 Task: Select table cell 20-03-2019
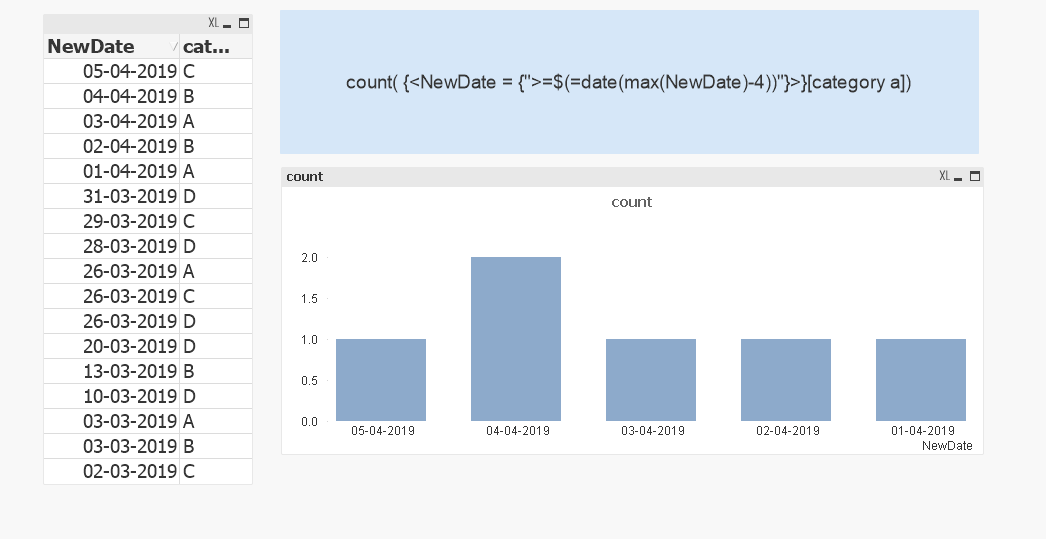pos(111,346)
